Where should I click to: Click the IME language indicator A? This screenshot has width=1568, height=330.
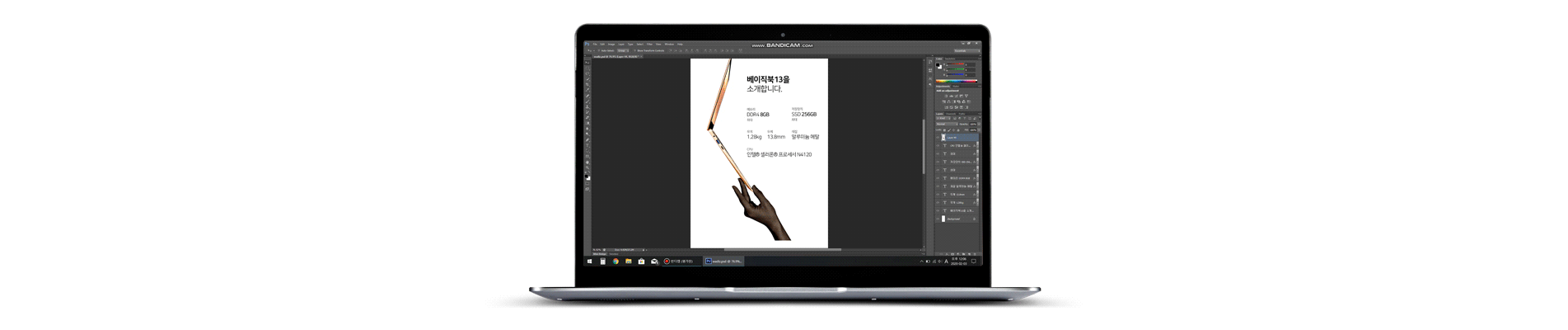(946, 262)
